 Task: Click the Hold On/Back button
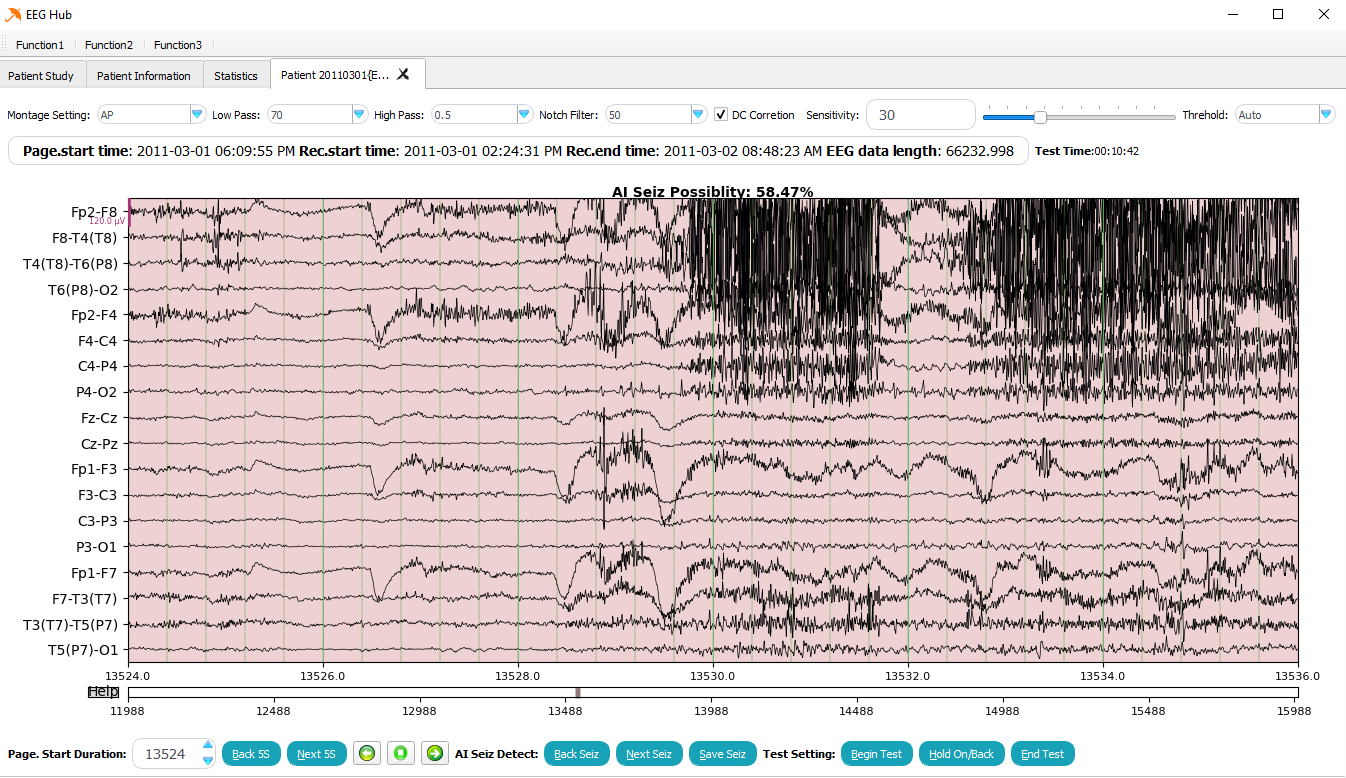point(962,754)
